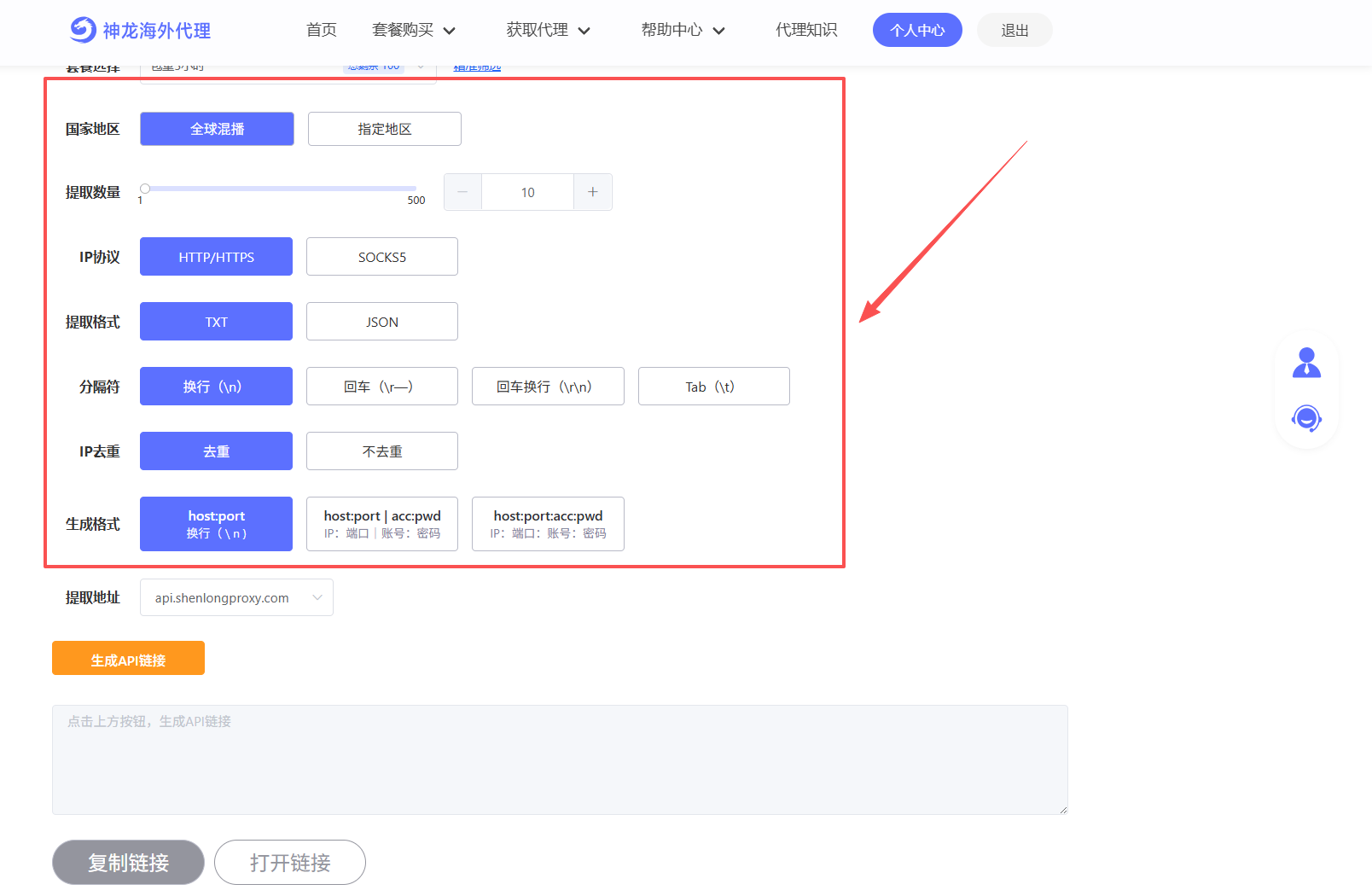
Task: Click the minus icon to decrease quantity
Action: [x=462, y=192]
